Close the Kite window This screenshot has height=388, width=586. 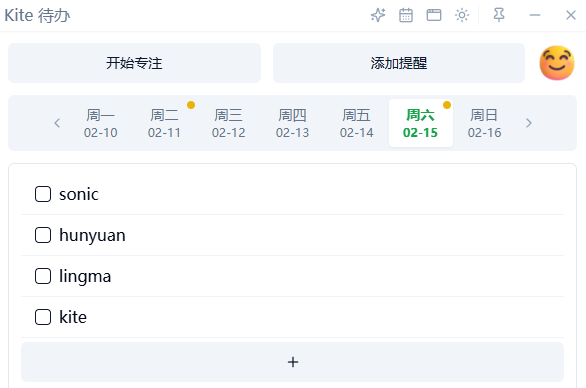[x=571, y=15]
